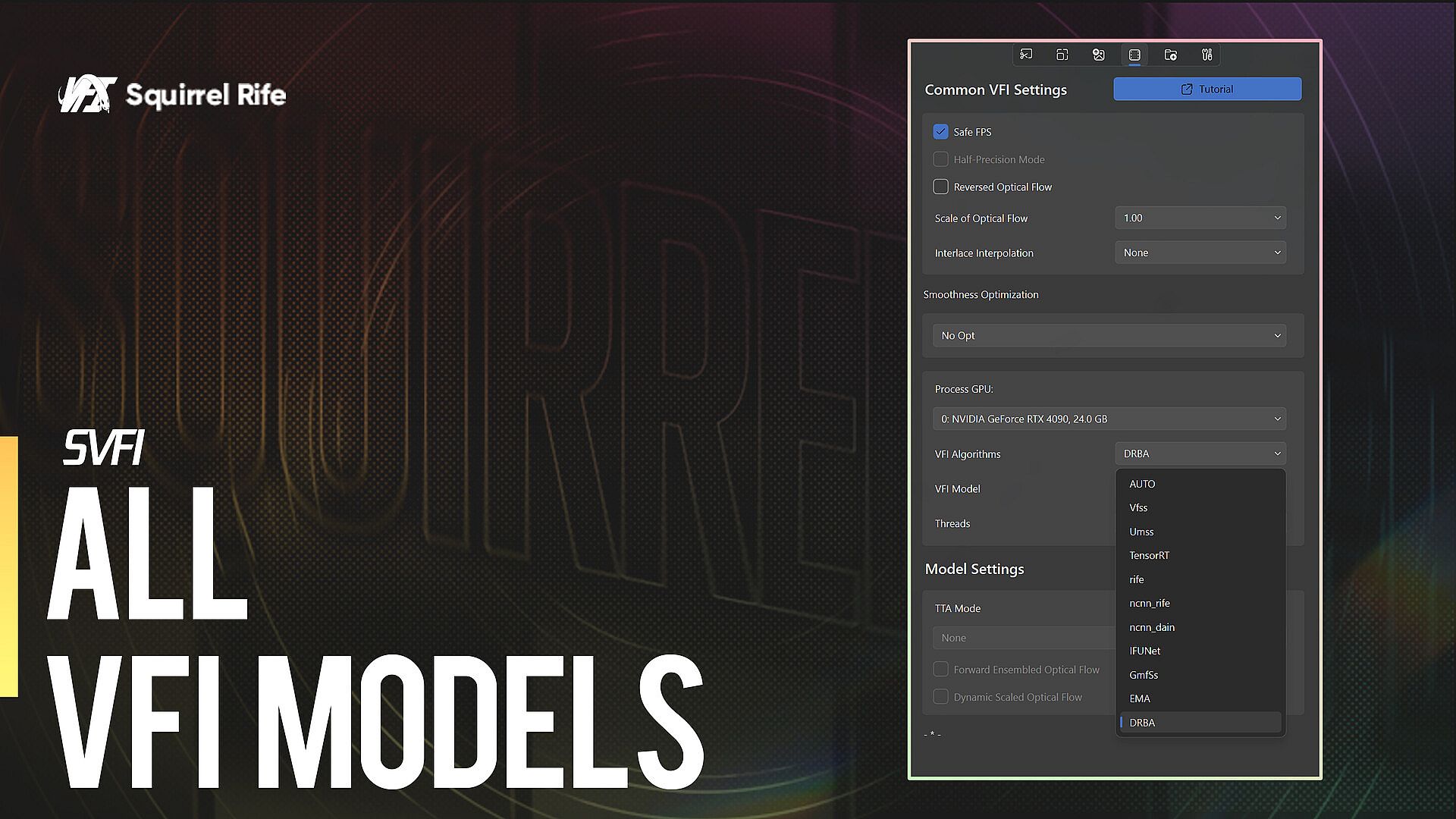
Task: Open the Scale of Optical Flow dropdown
Action: click(1200, 218)
